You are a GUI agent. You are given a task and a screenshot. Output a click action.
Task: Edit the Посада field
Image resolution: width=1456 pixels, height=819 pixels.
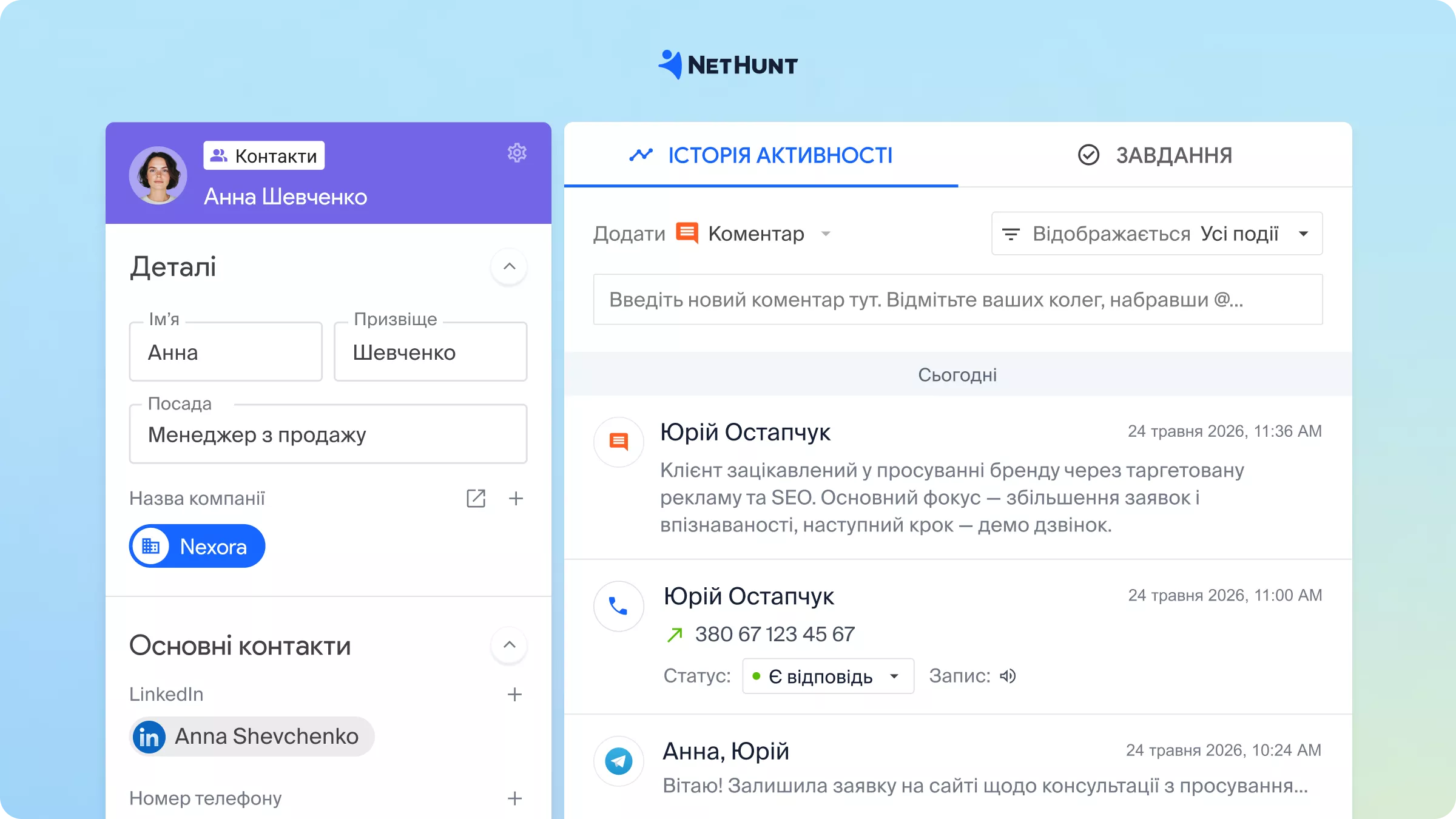(x=328, y=434)
